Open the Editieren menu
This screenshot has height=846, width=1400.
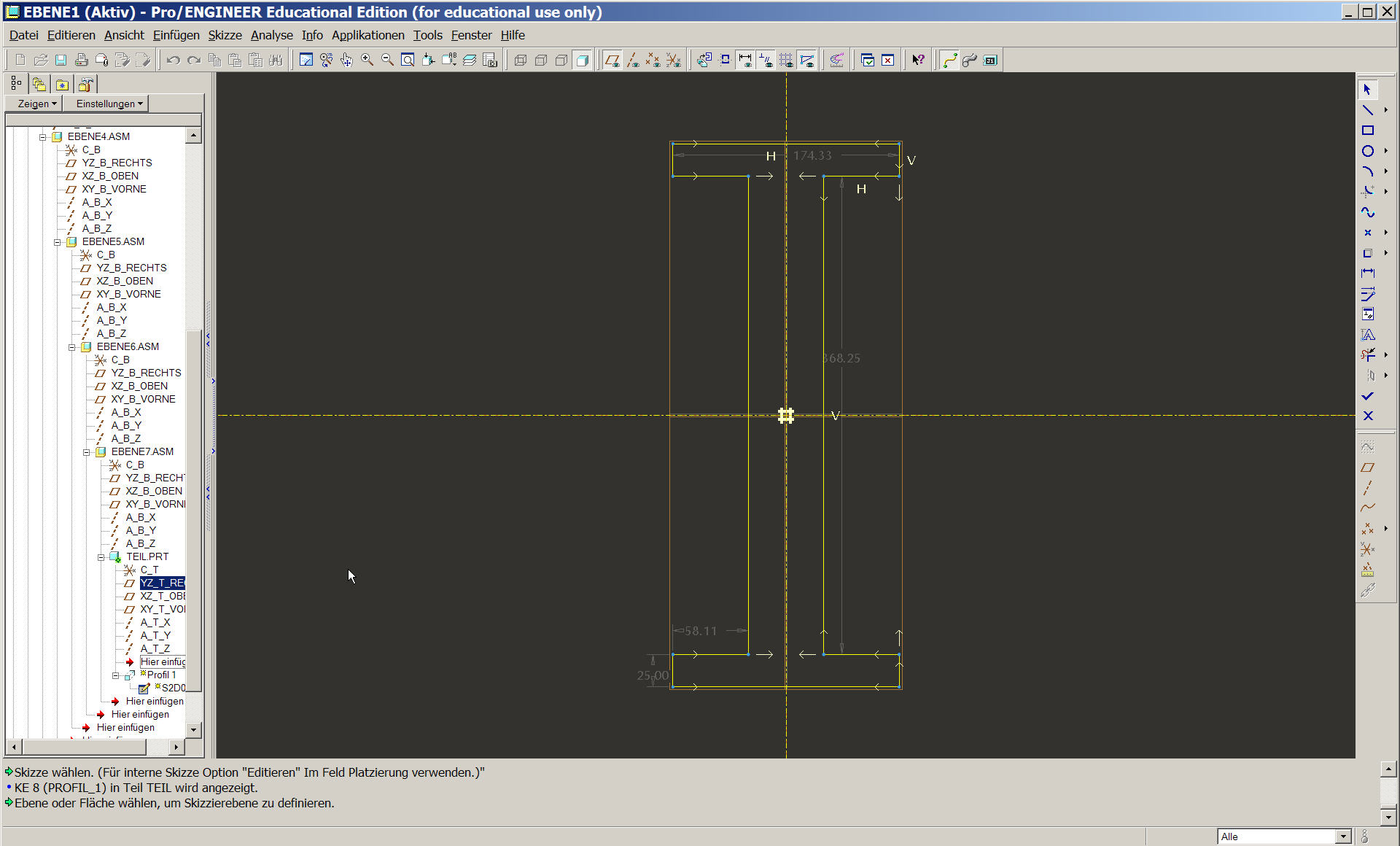71,35
